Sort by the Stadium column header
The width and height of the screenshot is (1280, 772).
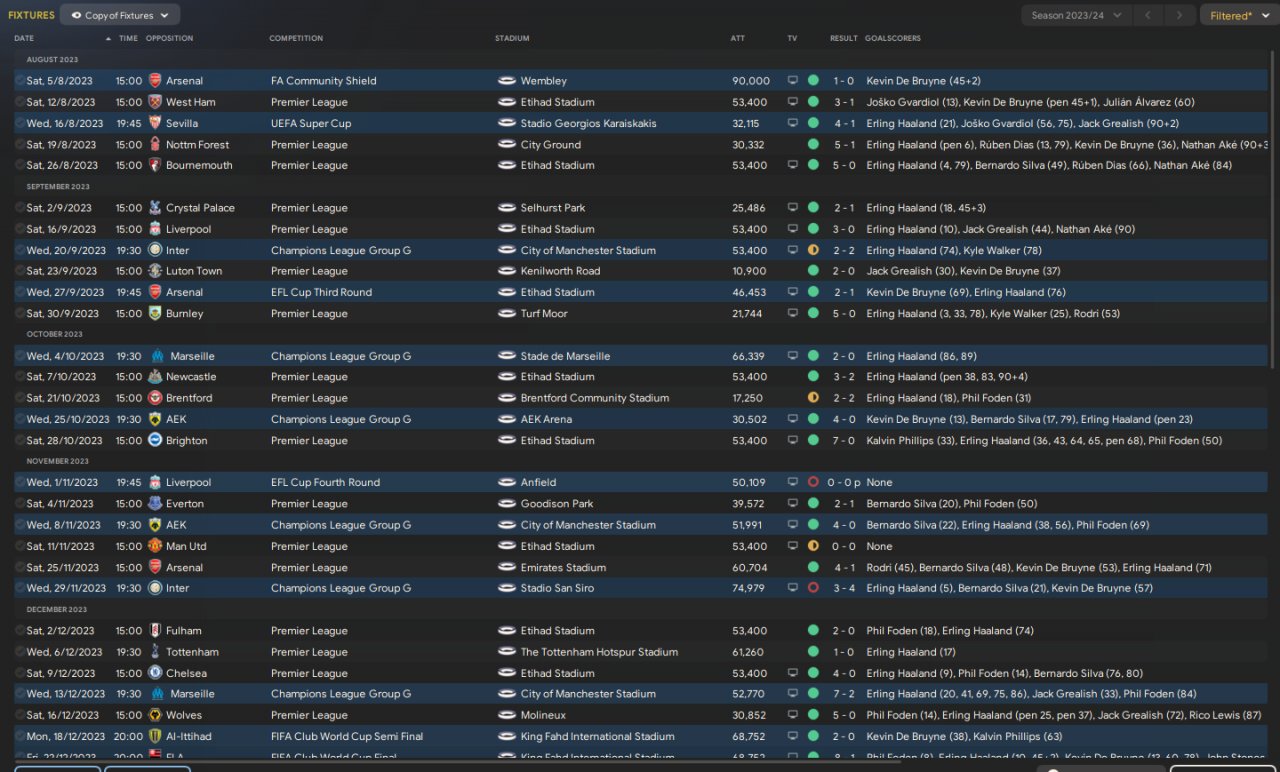click(512, 38)
